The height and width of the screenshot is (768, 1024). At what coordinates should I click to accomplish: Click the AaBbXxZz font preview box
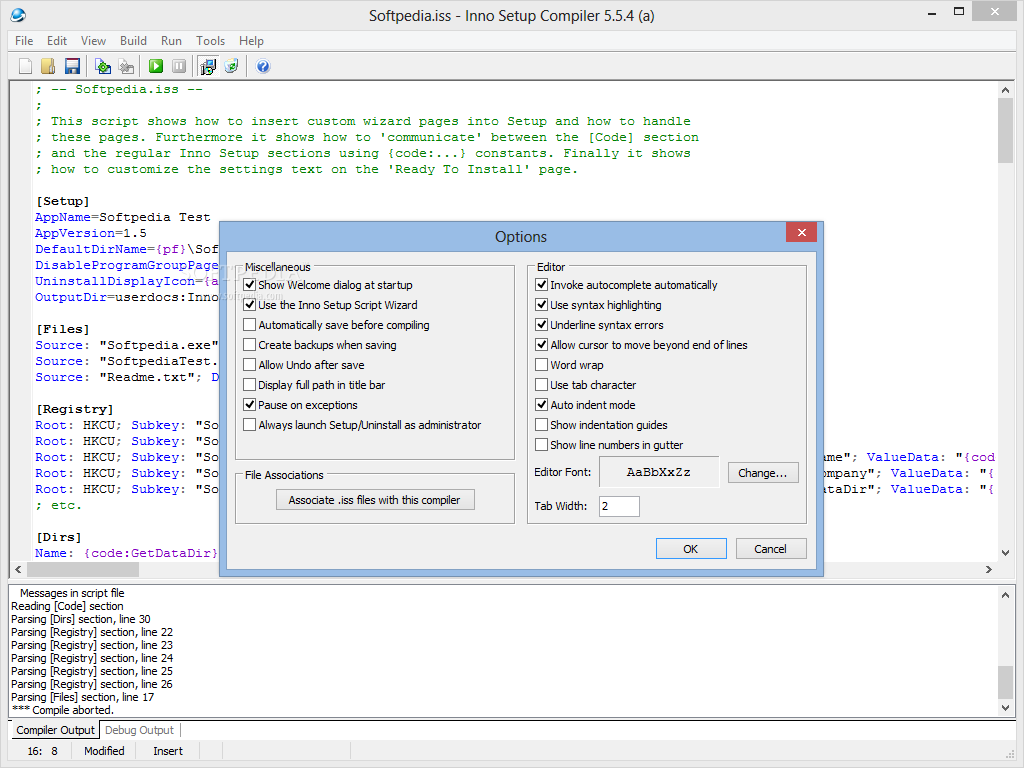(x=659, y=472)
